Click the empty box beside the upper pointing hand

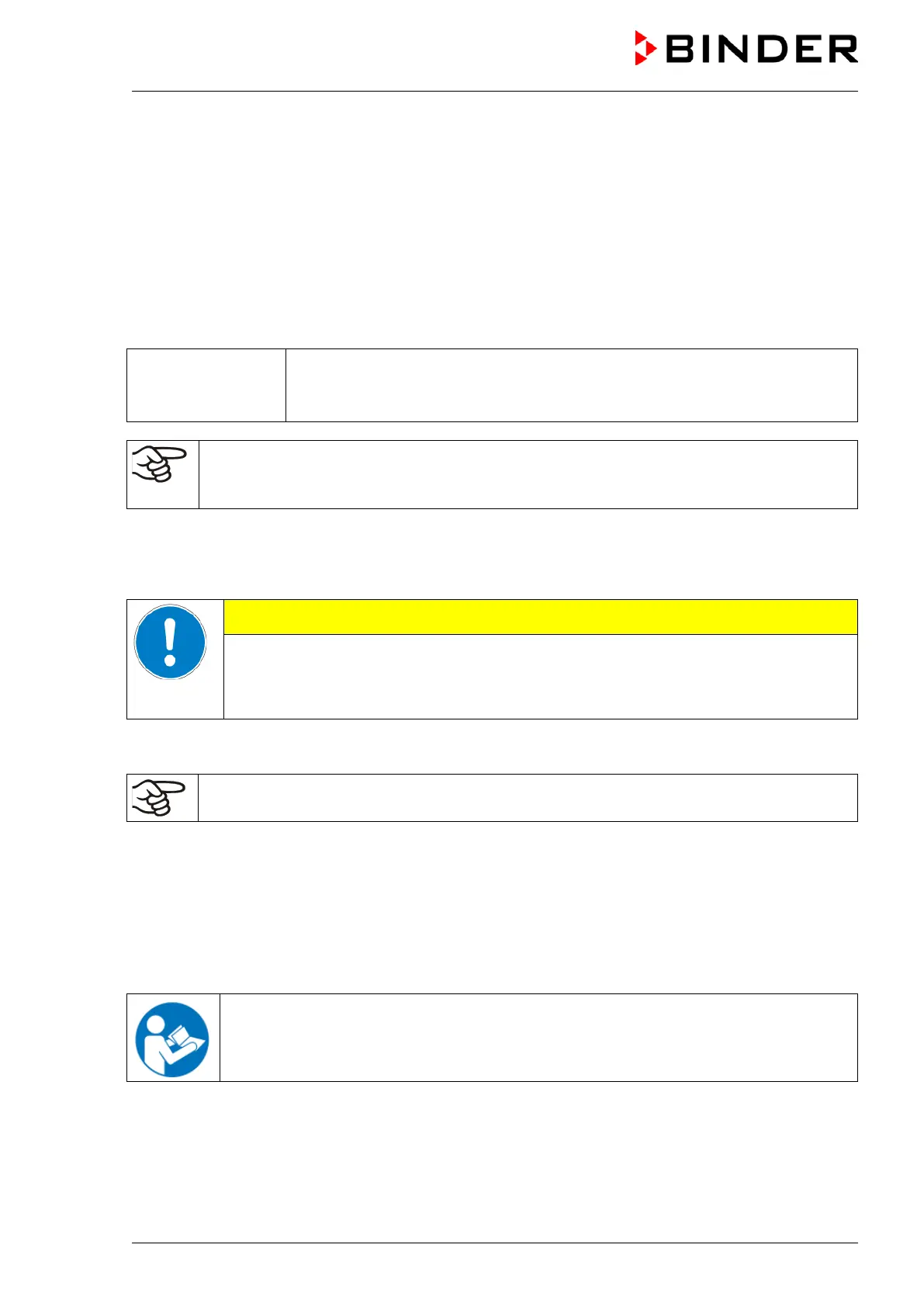coord(528,474)
